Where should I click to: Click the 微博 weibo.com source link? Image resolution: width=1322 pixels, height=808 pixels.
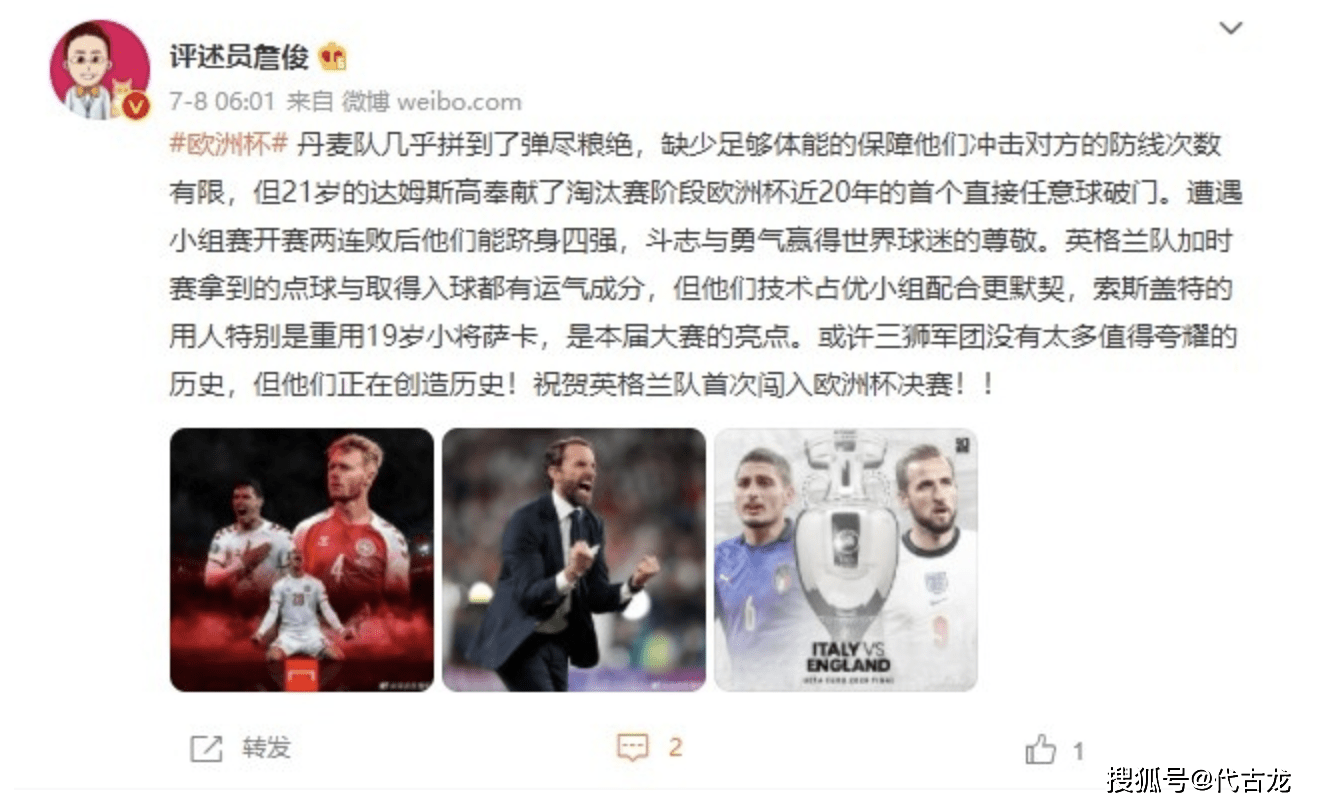432,101
